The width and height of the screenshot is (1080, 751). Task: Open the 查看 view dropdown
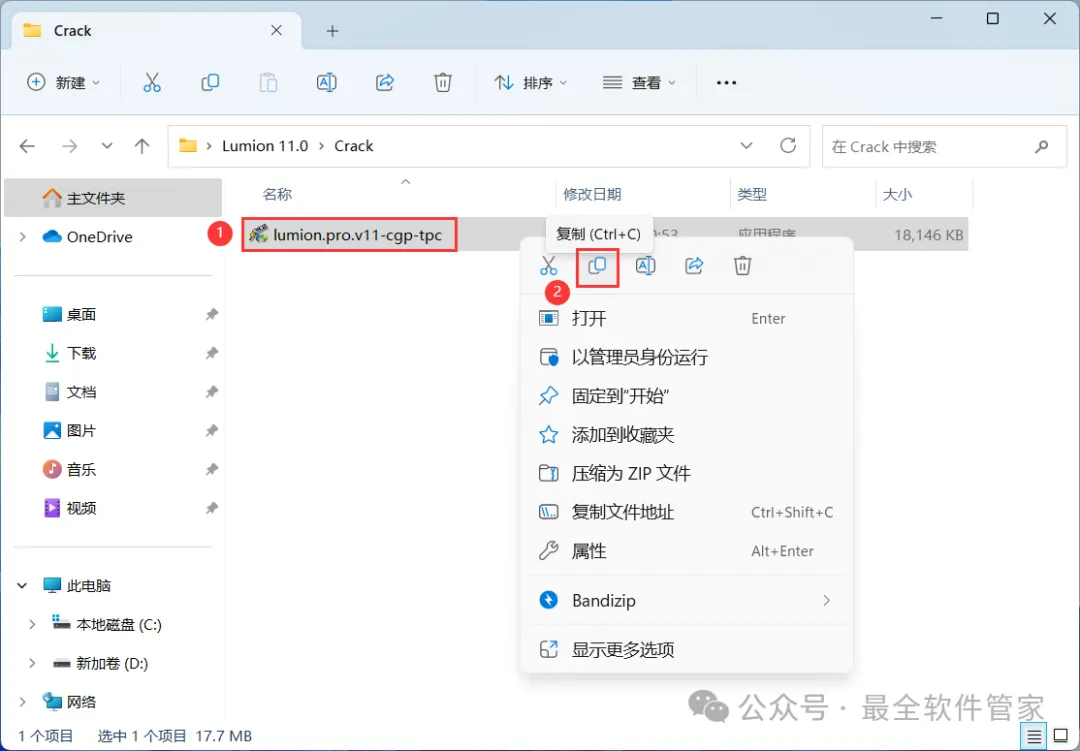(x=639, y=83)
